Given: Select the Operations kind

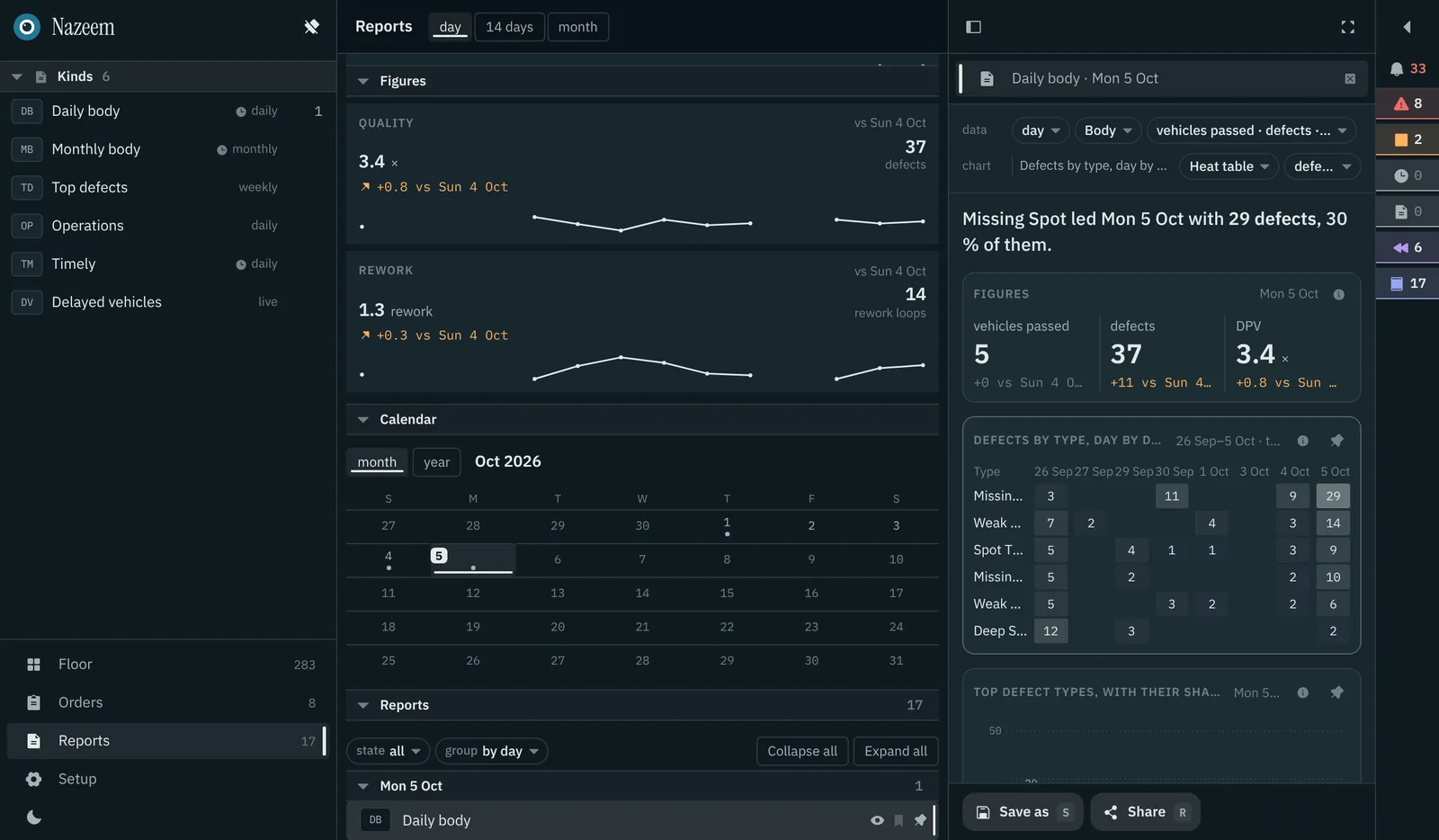Looking at the screenshot, I should (x=167, y=226).
